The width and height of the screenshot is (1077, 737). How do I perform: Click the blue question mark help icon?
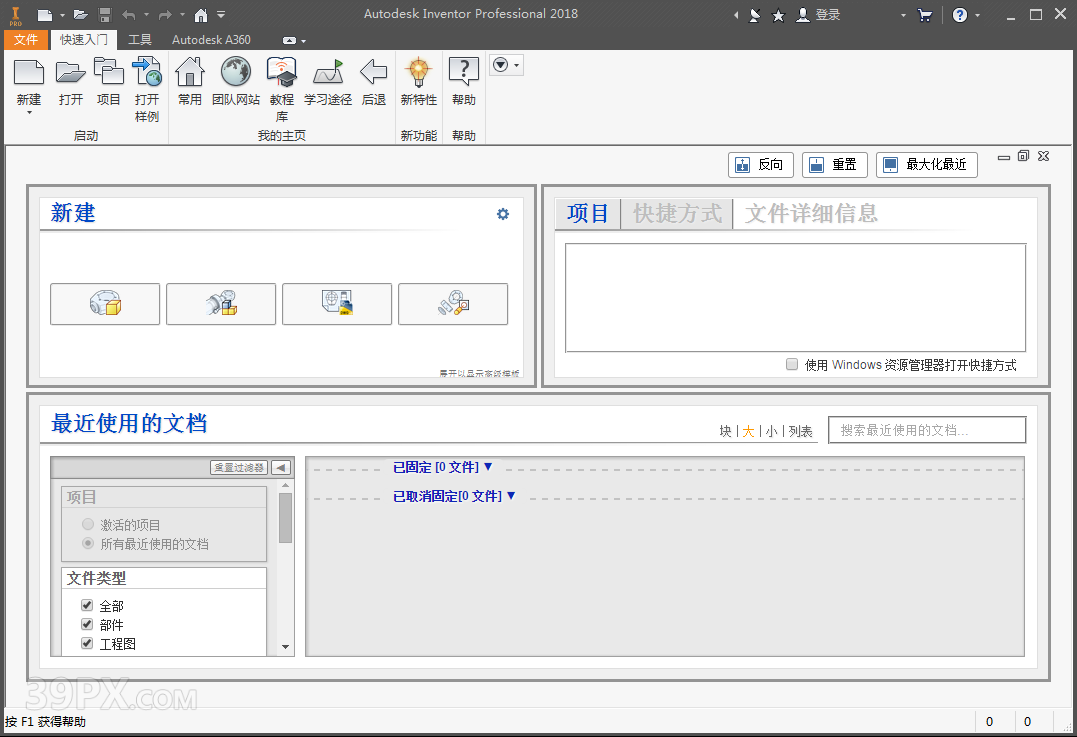pyautogui.click(x=960, y=15)
